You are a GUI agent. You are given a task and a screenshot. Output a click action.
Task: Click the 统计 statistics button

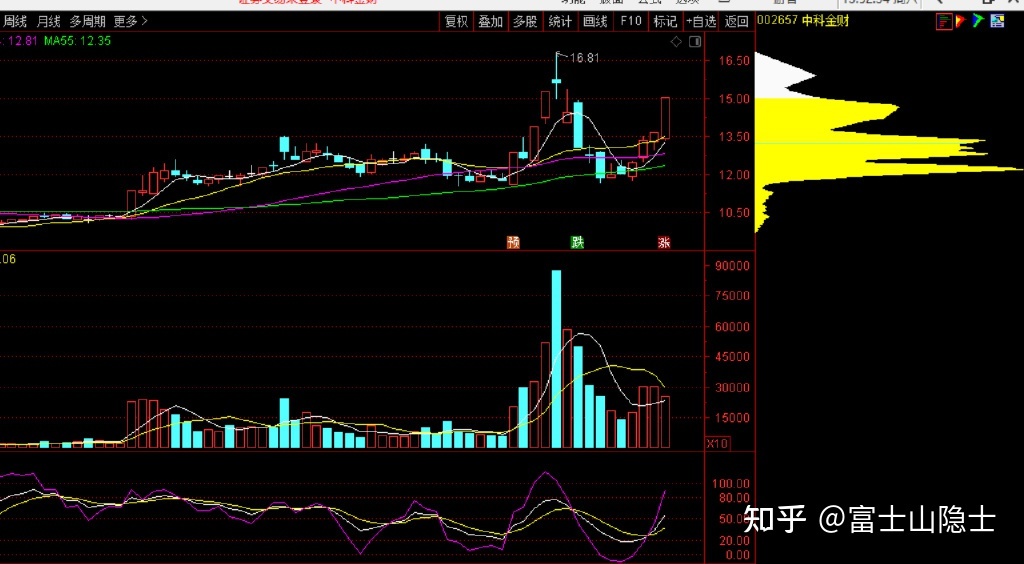560,22
